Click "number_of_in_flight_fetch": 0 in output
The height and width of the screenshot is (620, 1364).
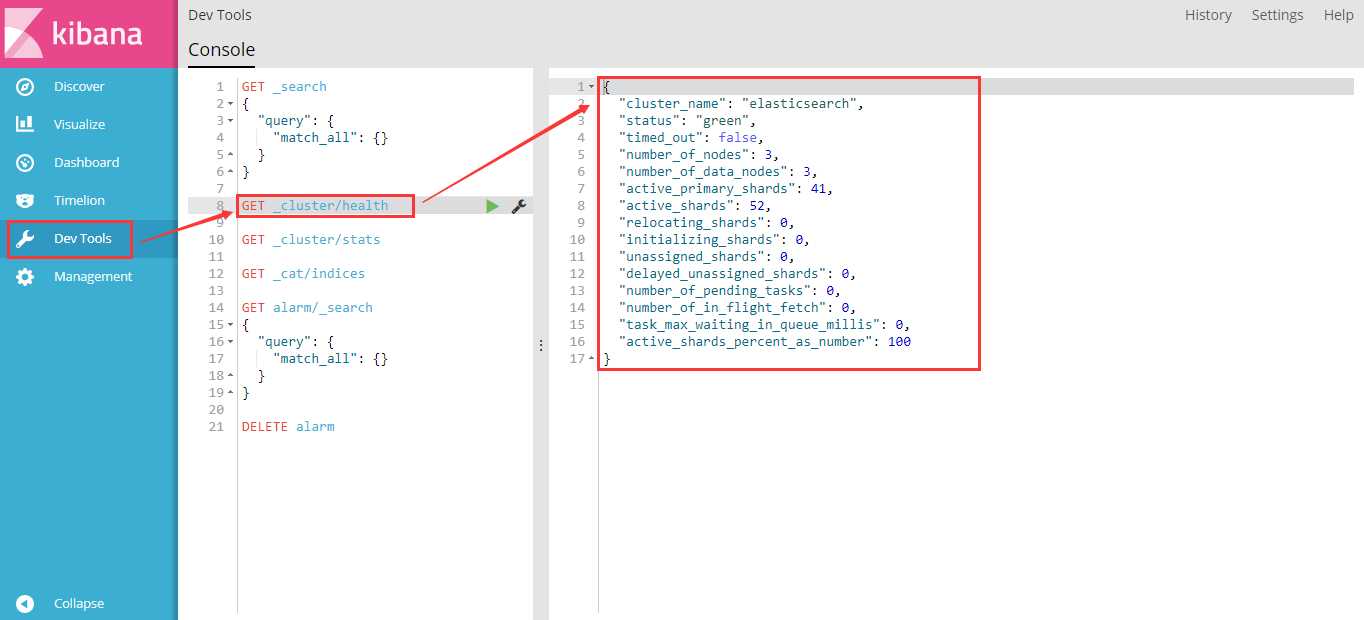[737, 308]
